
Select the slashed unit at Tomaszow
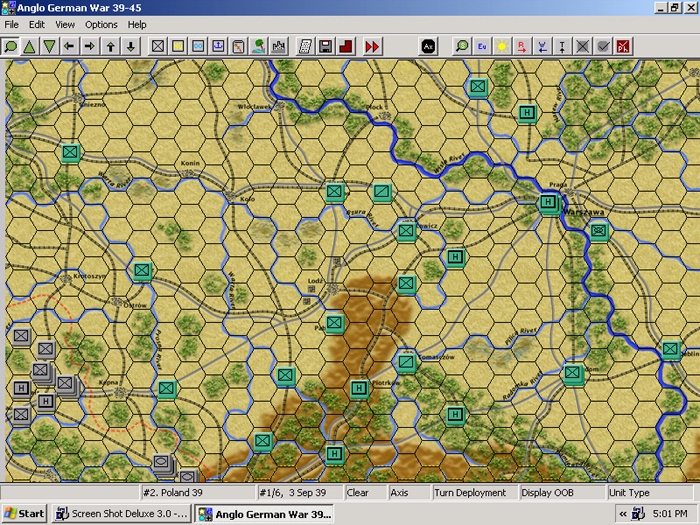406,362
